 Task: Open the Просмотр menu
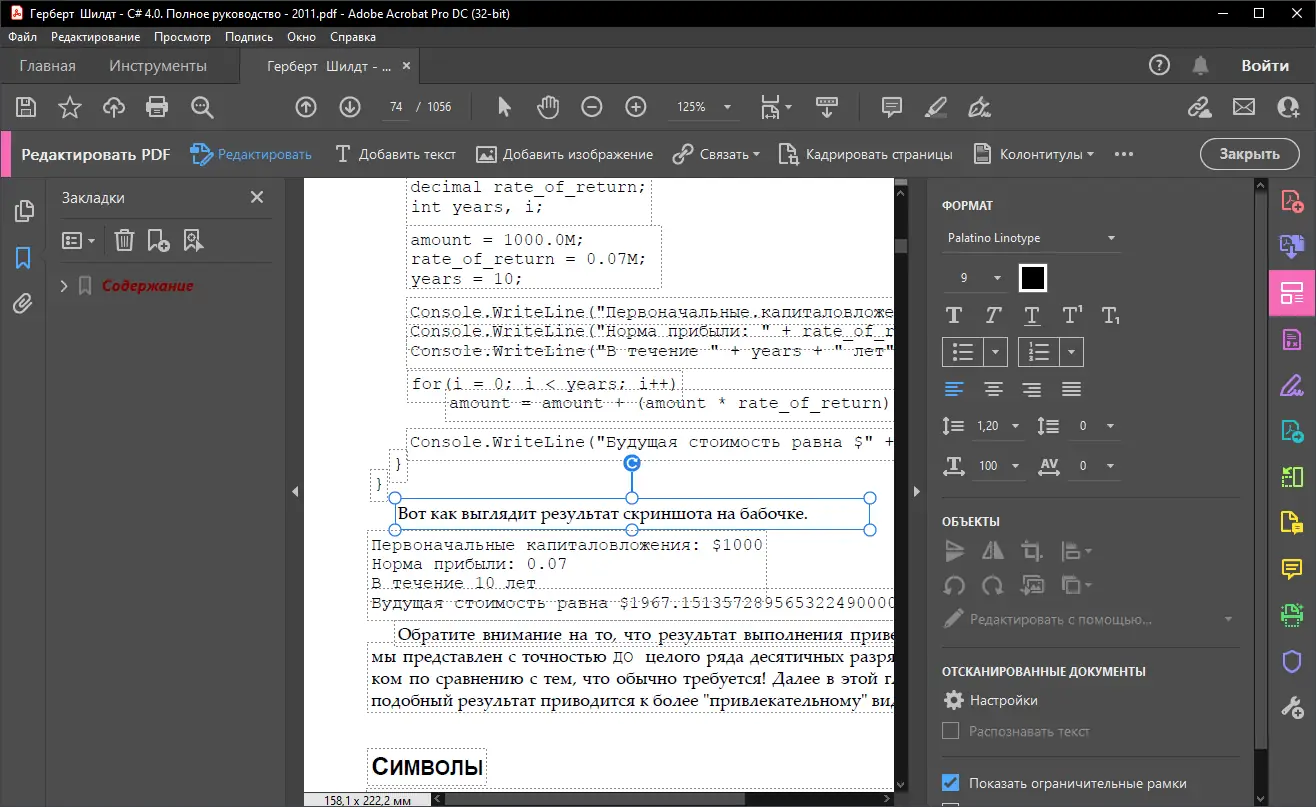pos(182,37)
